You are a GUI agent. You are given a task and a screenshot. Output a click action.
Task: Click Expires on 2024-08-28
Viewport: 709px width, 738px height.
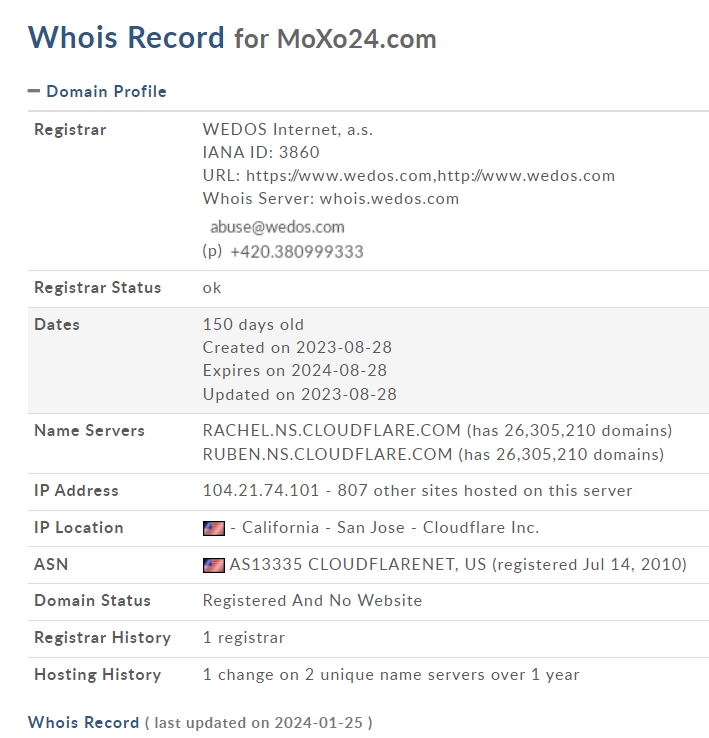pyautogui.click(x=295, y=370)
